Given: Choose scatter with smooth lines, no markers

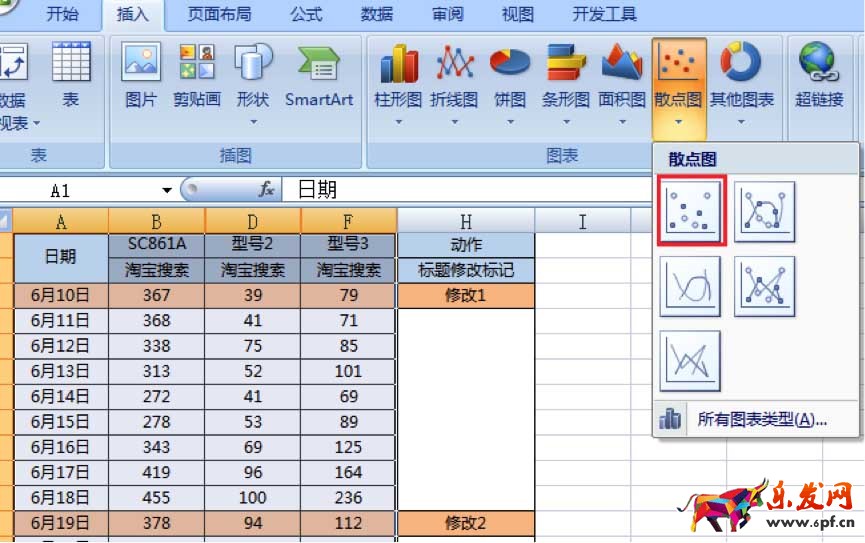Looking at the screenshot, I should (690, 286).
